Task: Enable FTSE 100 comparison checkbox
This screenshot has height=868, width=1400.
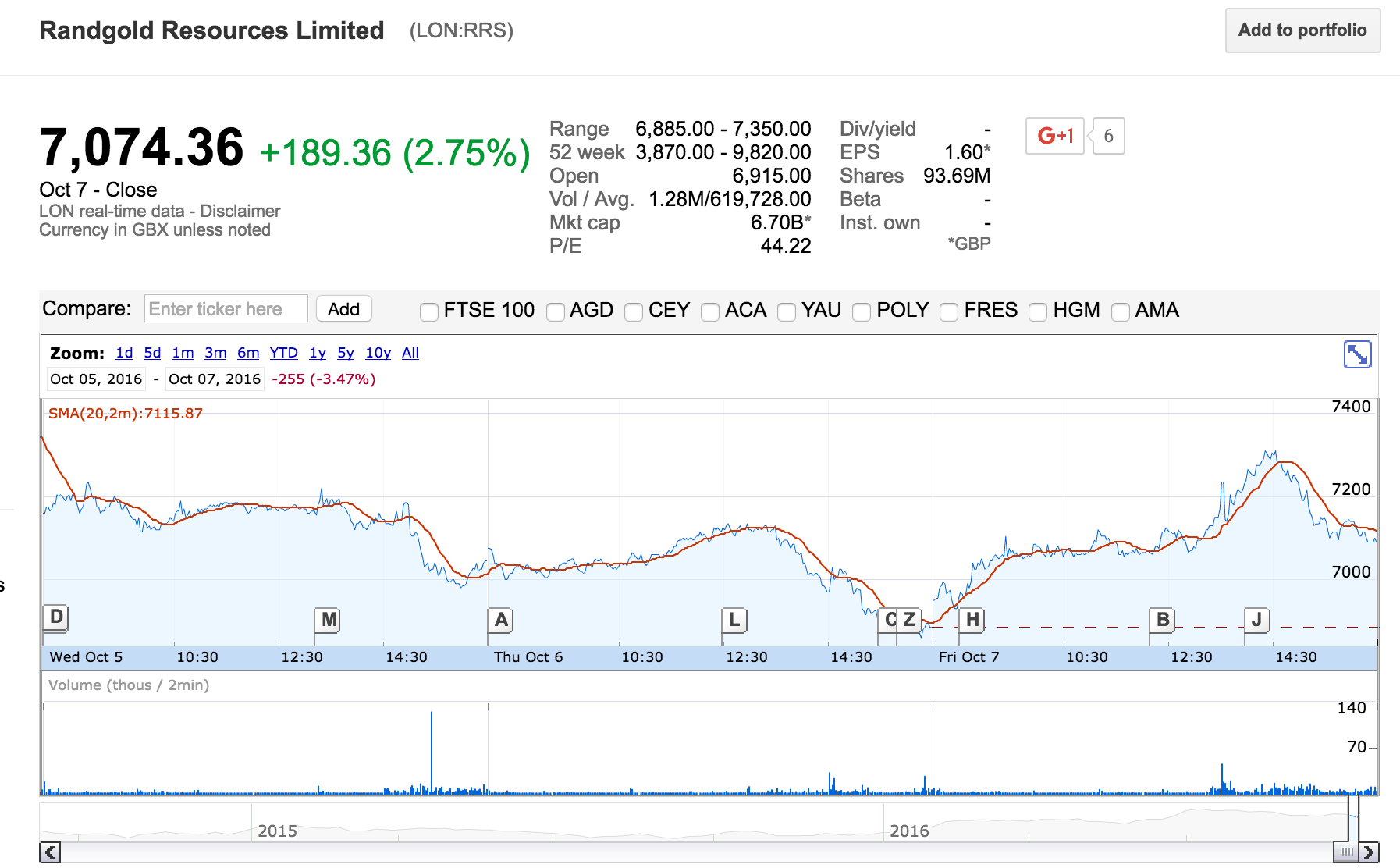Action: (429, 311)
